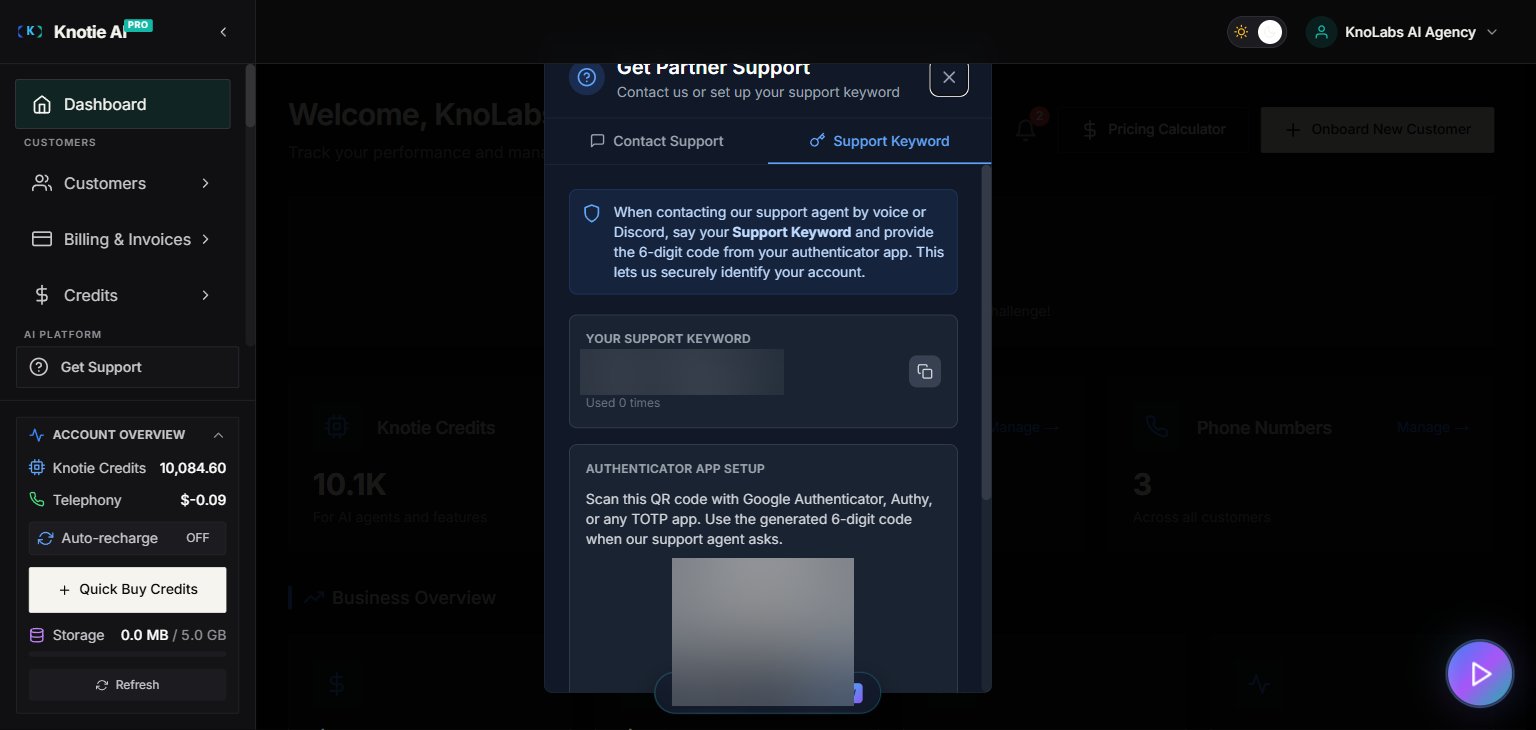Click the Telephony $-0.09 balance
Viewport: 1536px width, 730px height.
point(203,500)
